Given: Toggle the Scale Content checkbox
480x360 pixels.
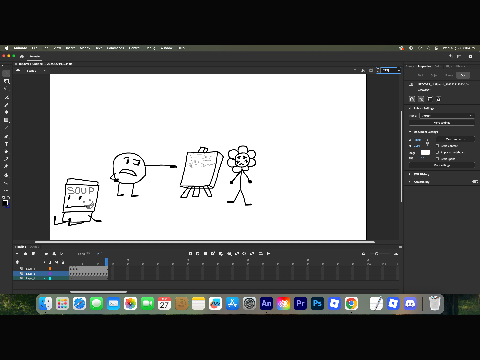Looking at the screenshot, I should click(438, 146).
